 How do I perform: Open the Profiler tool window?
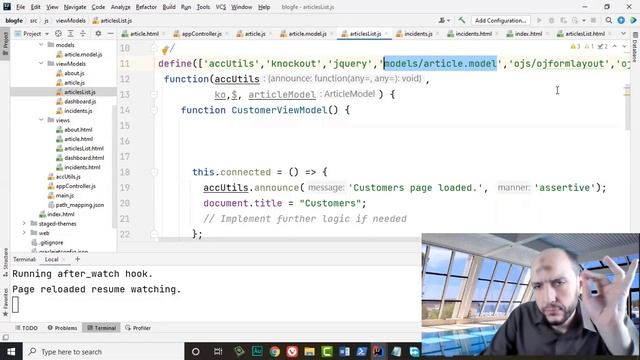click(138, 328)
